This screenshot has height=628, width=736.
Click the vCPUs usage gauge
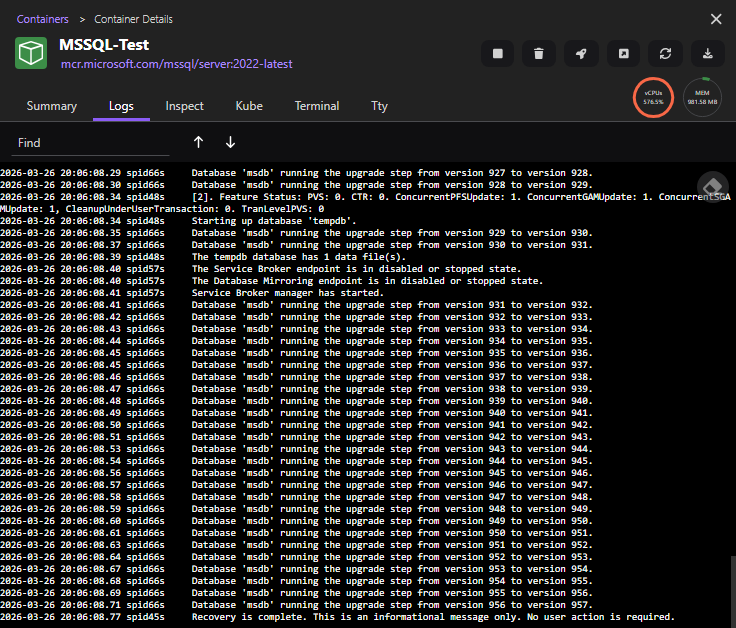pyautogui.click(x=653, y=98)
